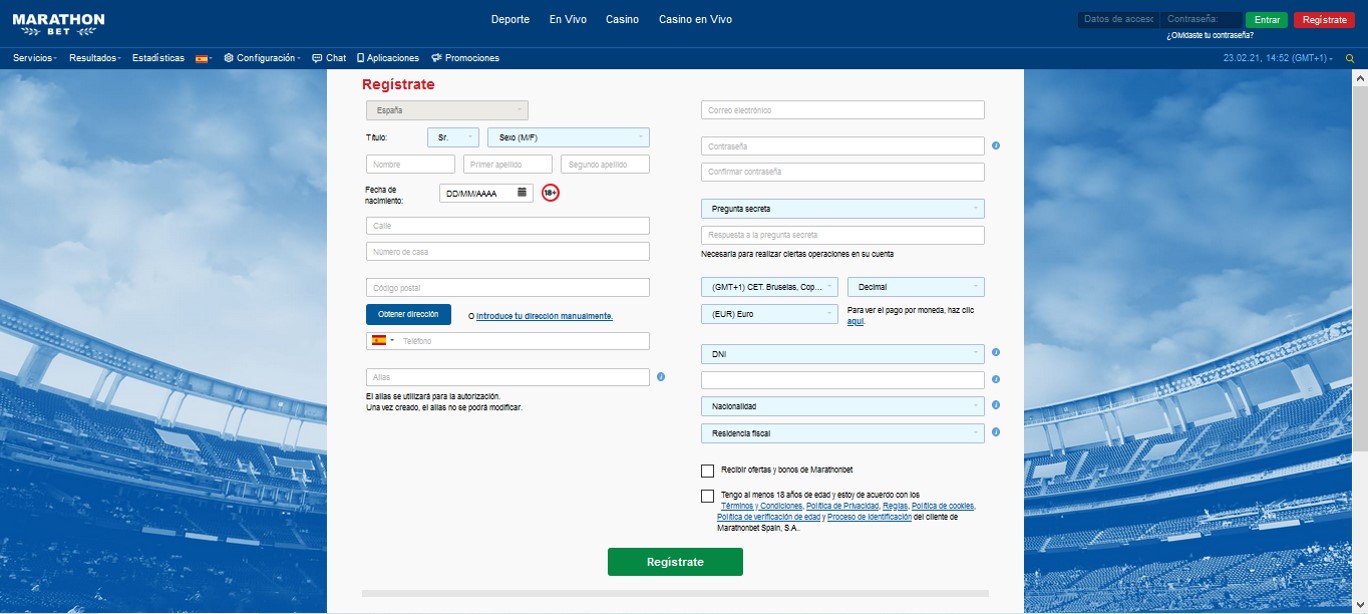1368x614 pixels.
Task: Click the info icon next to Alias
Action: [x=661, y=377]
